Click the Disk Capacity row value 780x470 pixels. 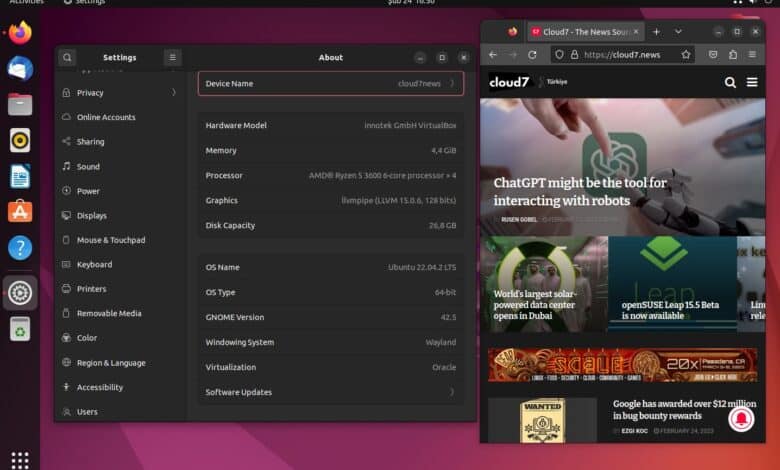coord(442,225)
